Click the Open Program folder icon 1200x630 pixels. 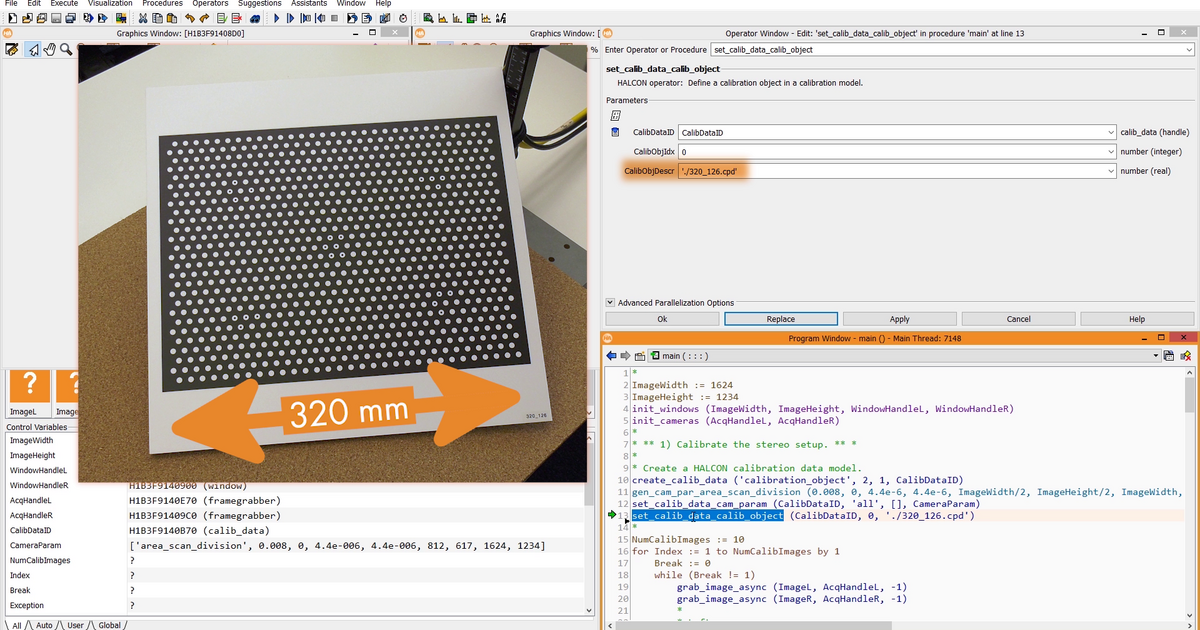point(27,18)
